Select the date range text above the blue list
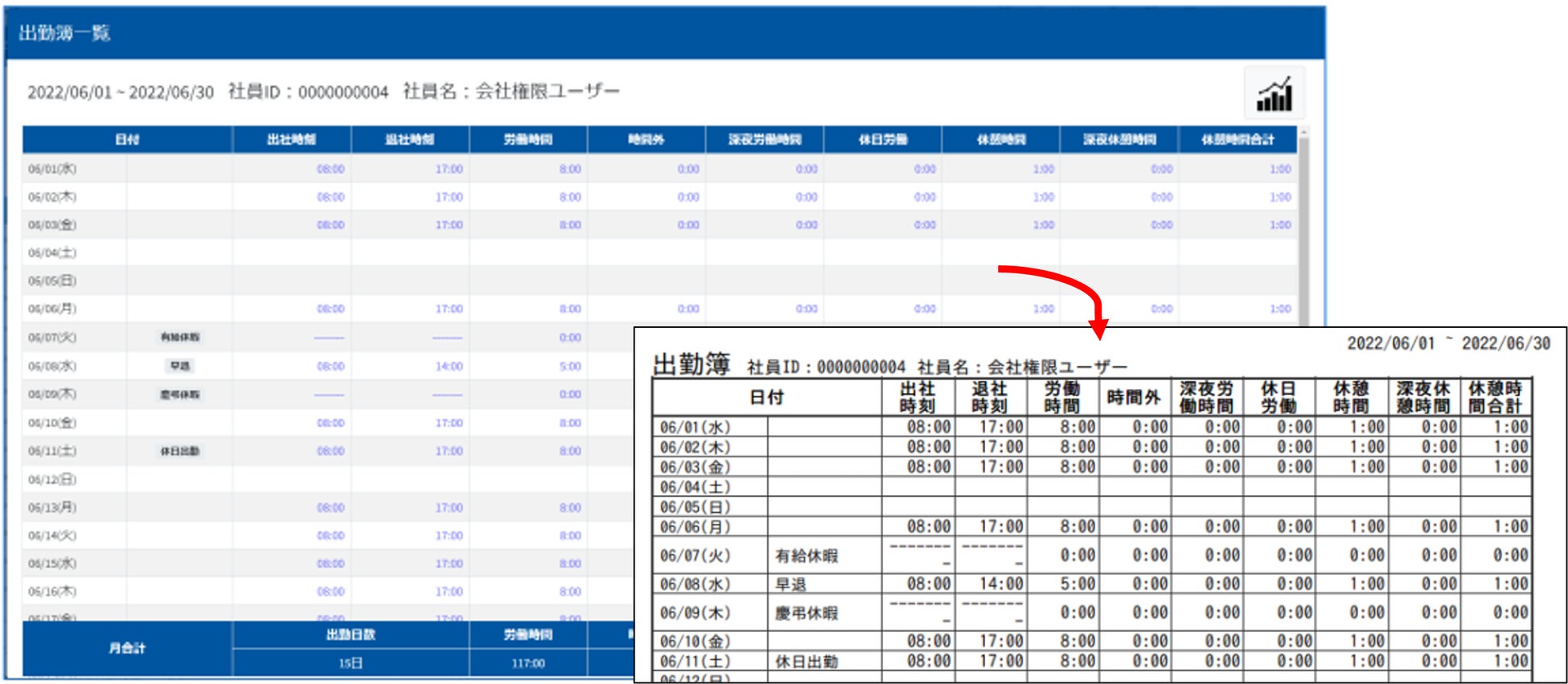 click(121, 92)
